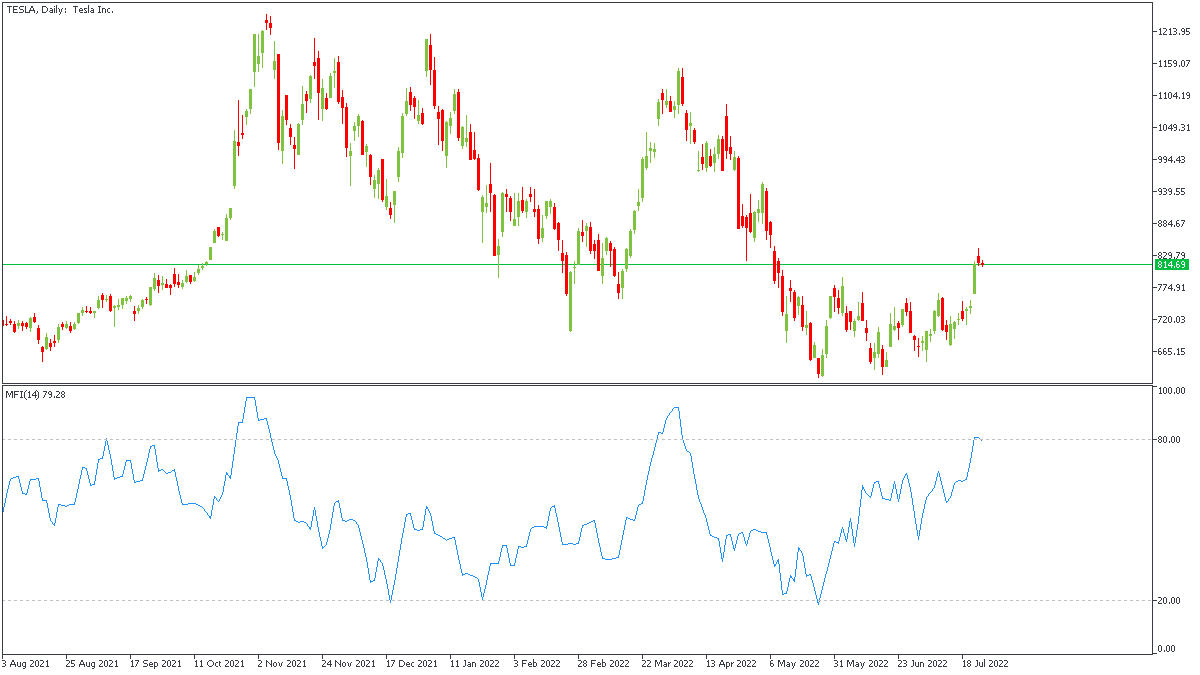Click the 1213.95 price axis label
Screen dimensions: 1200x675
1172,32
